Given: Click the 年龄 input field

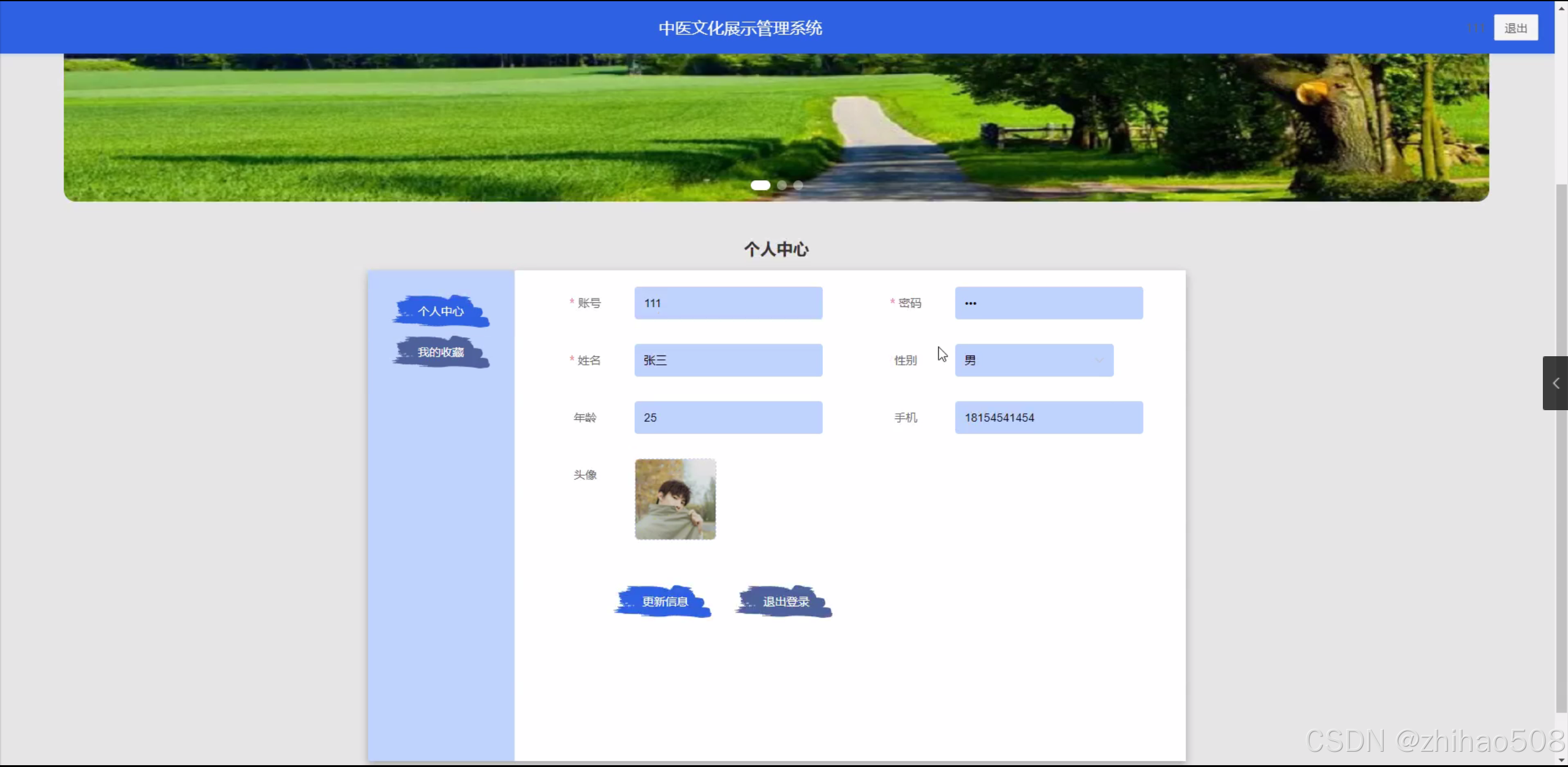Looking at the screenshot, I should coord(728,418).
